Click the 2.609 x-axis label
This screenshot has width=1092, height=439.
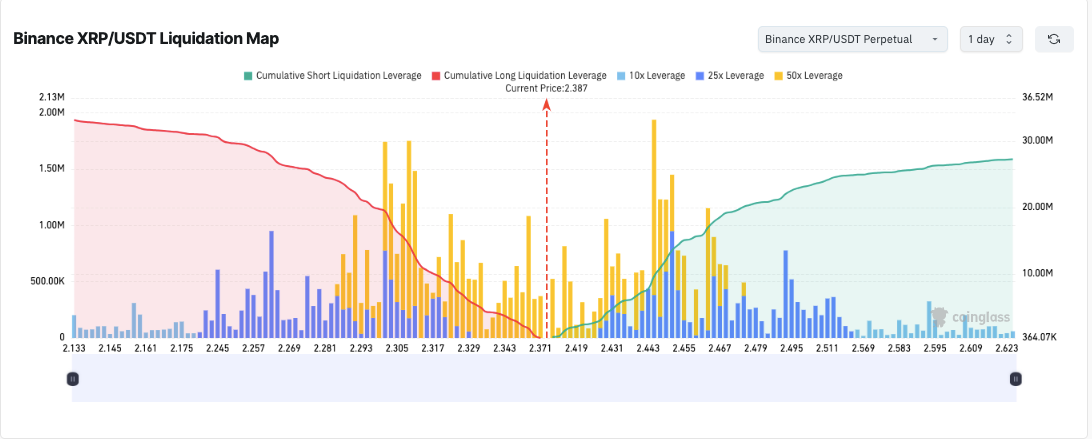coord(972,348)
